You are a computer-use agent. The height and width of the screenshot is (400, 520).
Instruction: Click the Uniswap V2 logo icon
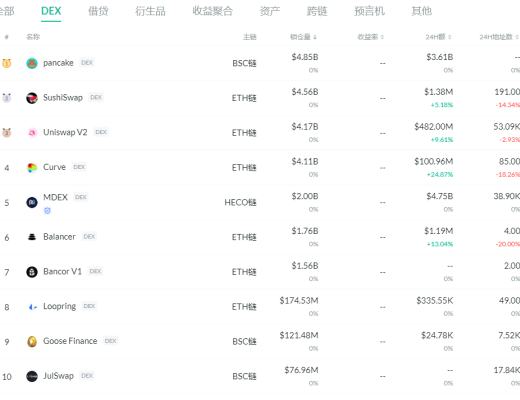(x=32, y=133)
